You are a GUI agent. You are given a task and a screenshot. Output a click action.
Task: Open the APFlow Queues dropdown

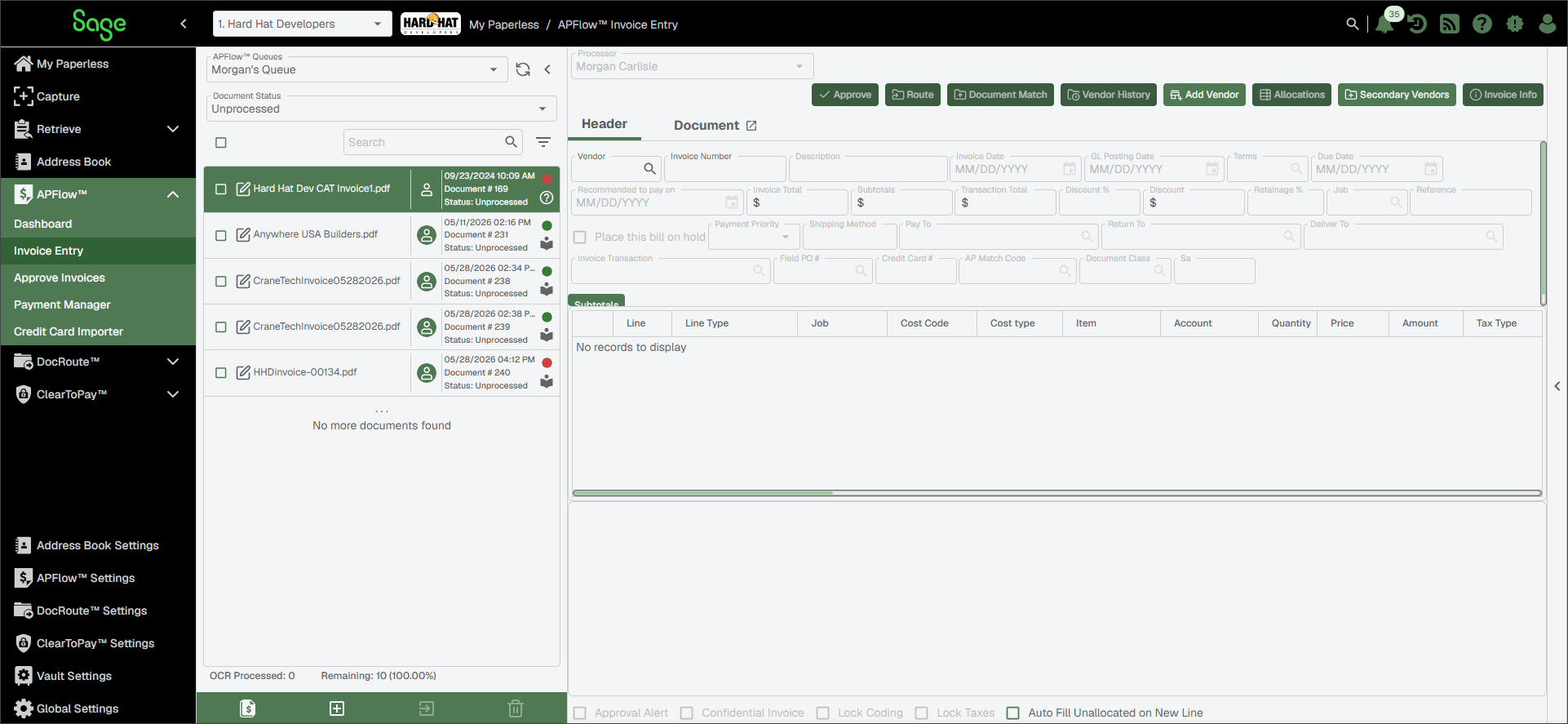[357, 69]
